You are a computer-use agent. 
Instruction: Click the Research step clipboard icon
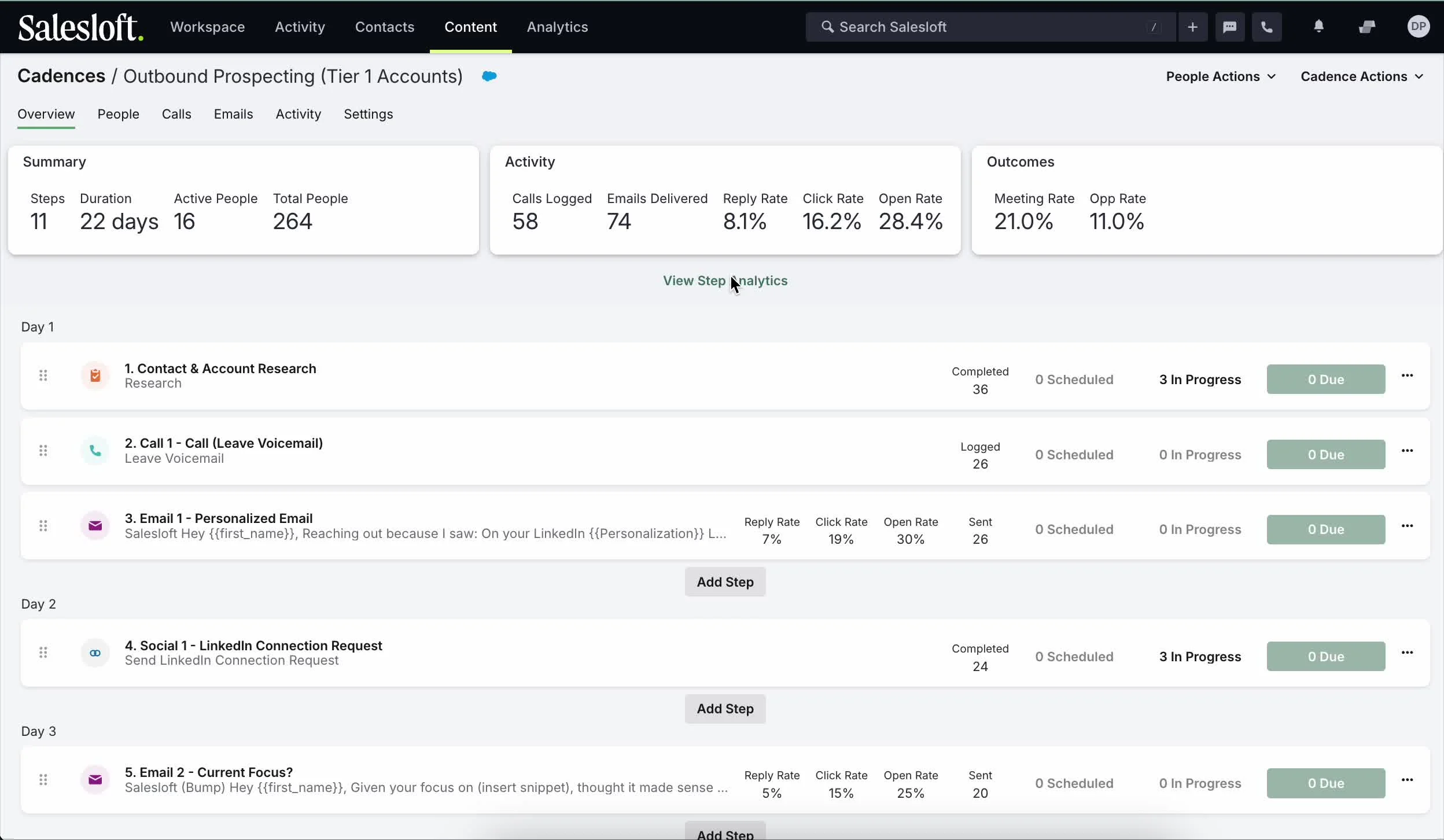coord(95,376)
